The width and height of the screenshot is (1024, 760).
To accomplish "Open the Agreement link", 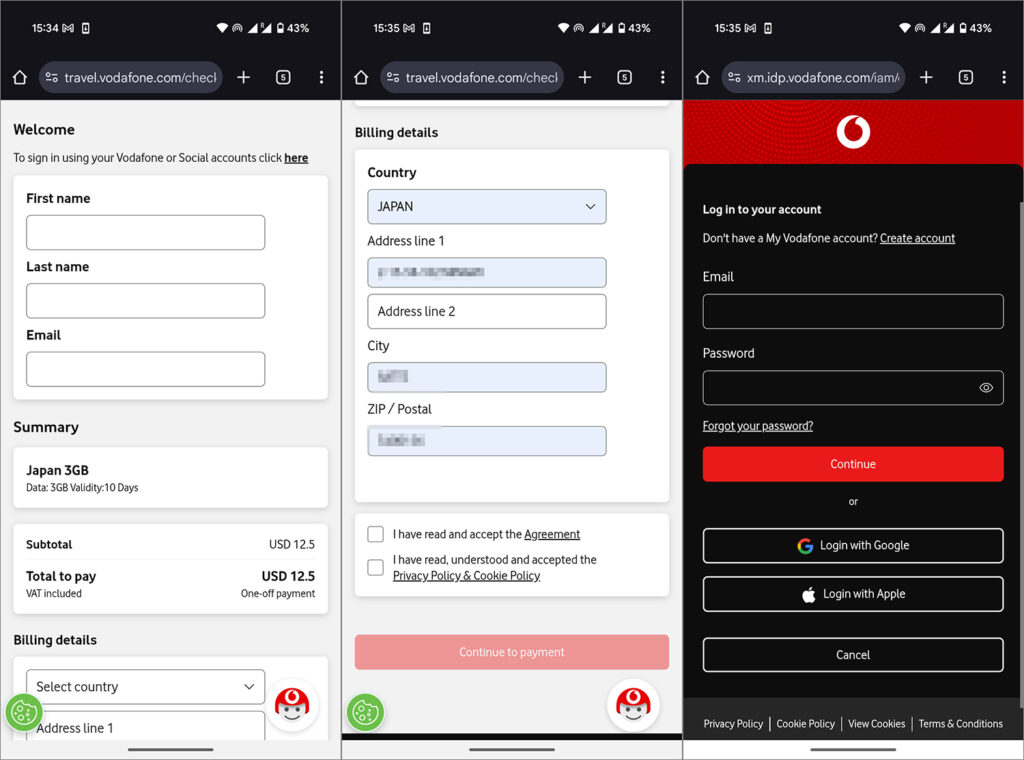I will pyautogui.click(x=552, y=534).
